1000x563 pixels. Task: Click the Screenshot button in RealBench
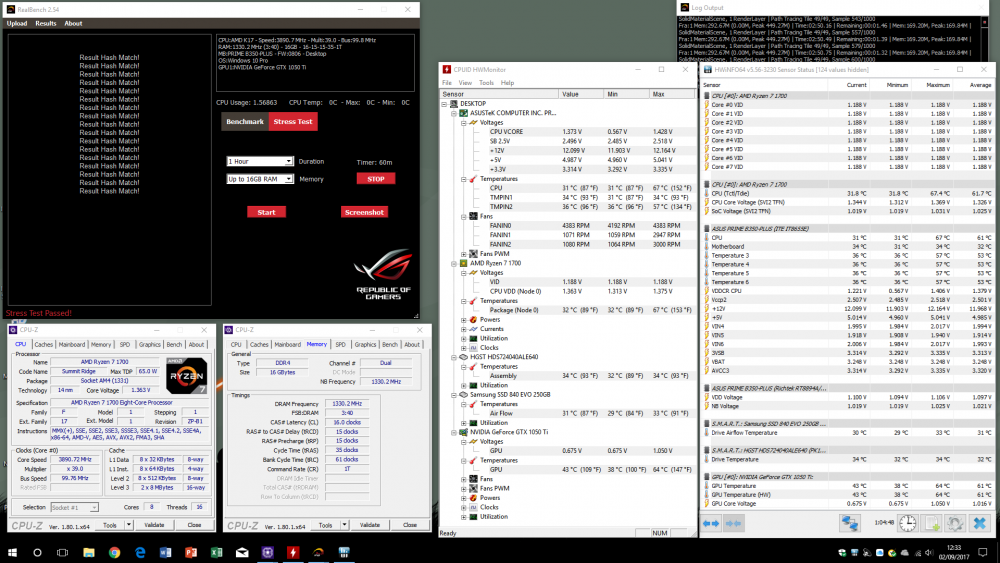pyautogui.click(x=363, y=212)
